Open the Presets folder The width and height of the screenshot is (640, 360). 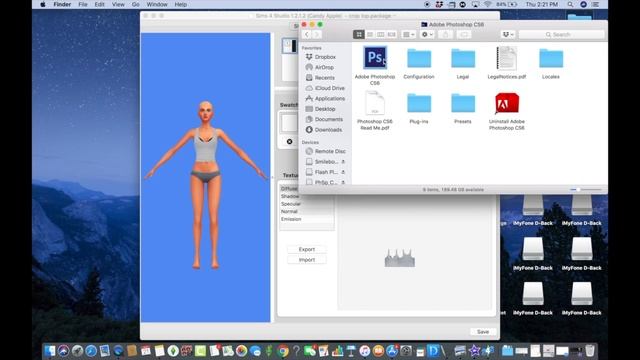[x=463, y=103]
